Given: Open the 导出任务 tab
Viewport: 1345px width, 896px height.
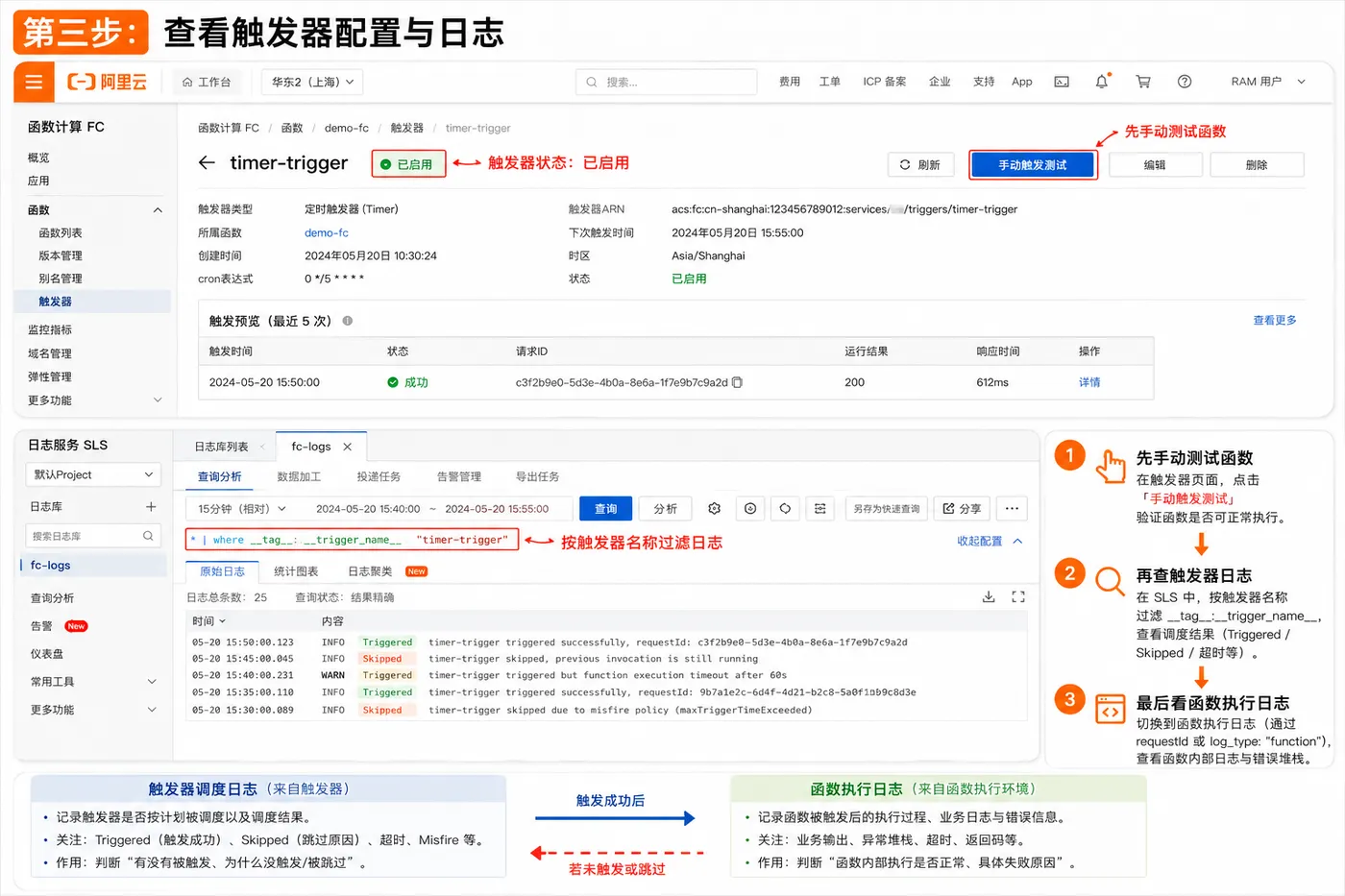Looking at the screenshot, I should (x=537, y=476).
